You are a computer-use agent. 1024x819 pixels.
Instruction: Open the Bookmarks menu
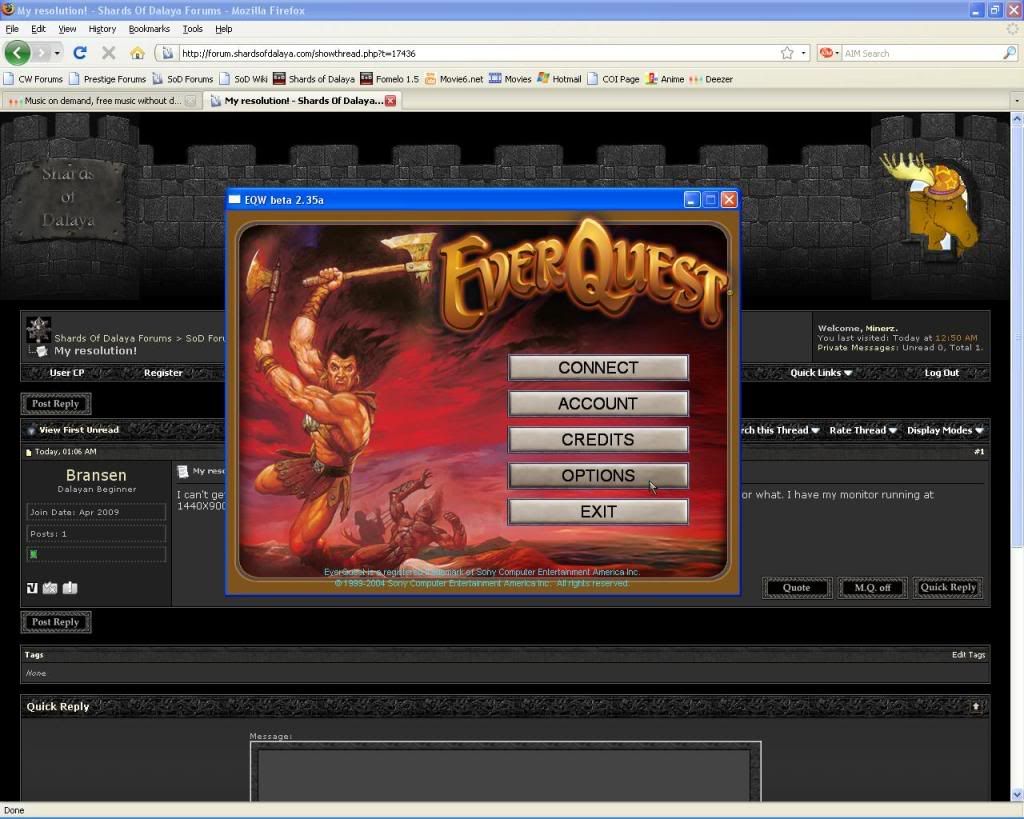click(x=149, y=29)
